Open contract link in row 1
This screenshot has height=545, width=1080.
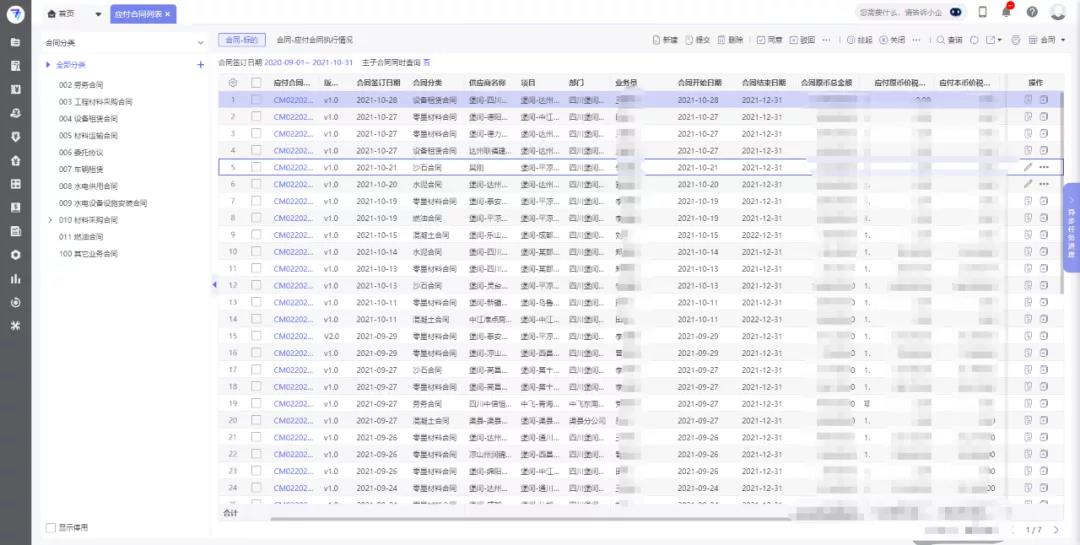tap(293, 100)
